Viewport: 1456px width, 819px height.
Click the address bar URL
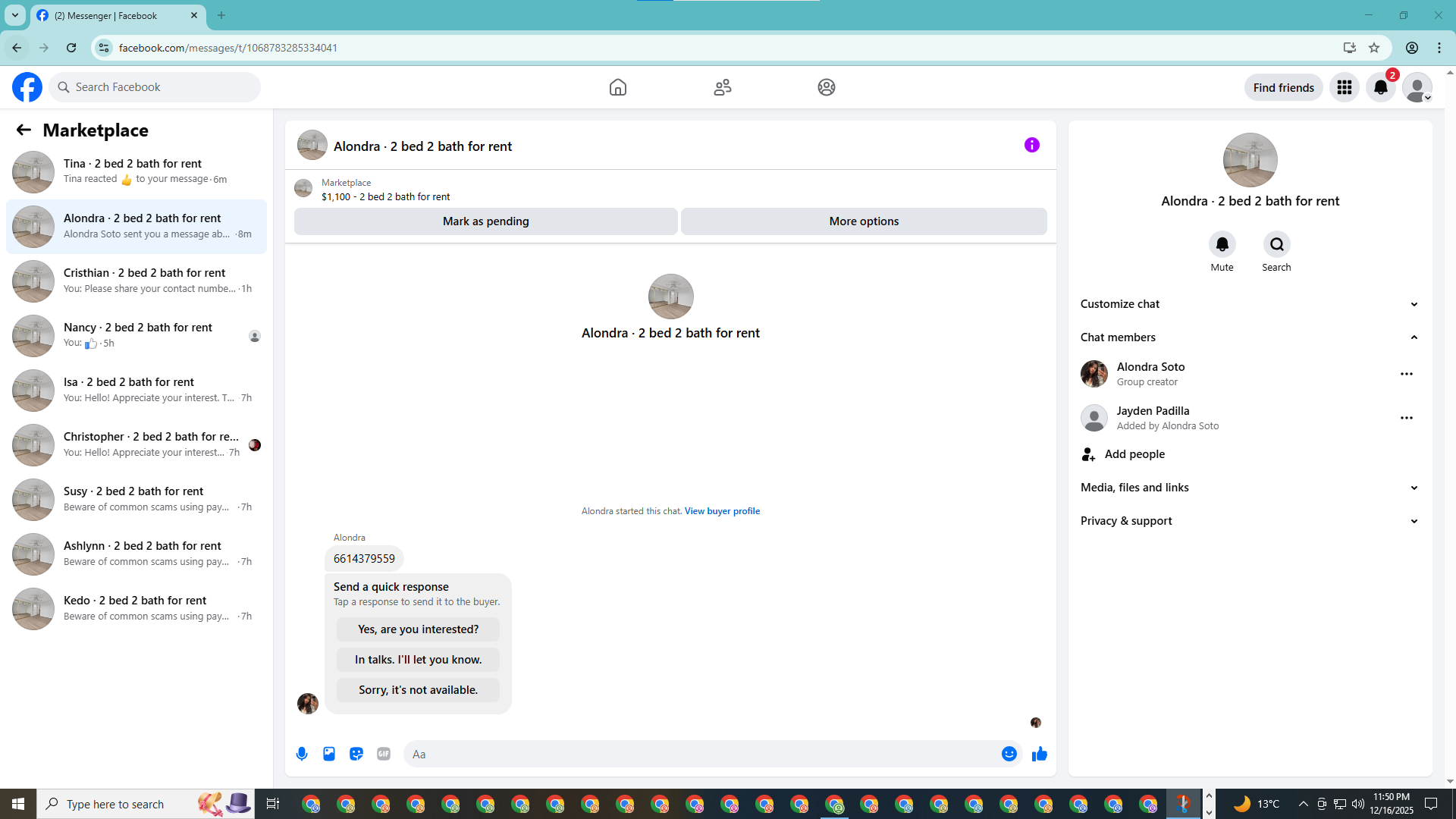click(227, 48)
